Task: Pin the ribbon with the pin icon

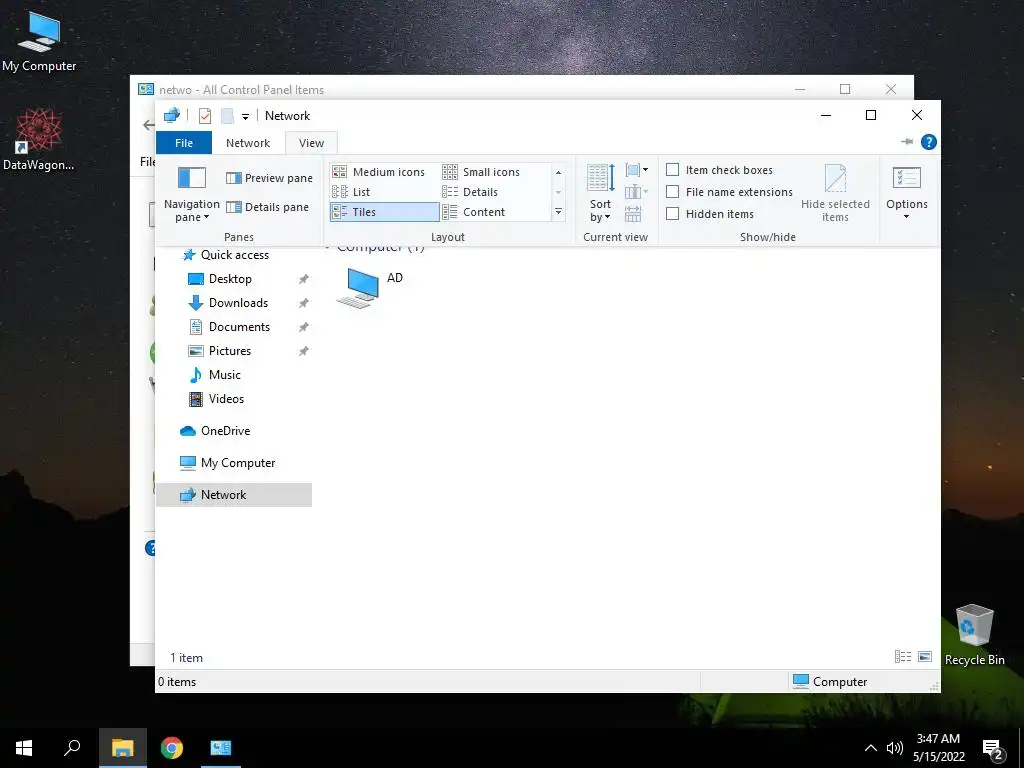Action: [x=907, y=142]
